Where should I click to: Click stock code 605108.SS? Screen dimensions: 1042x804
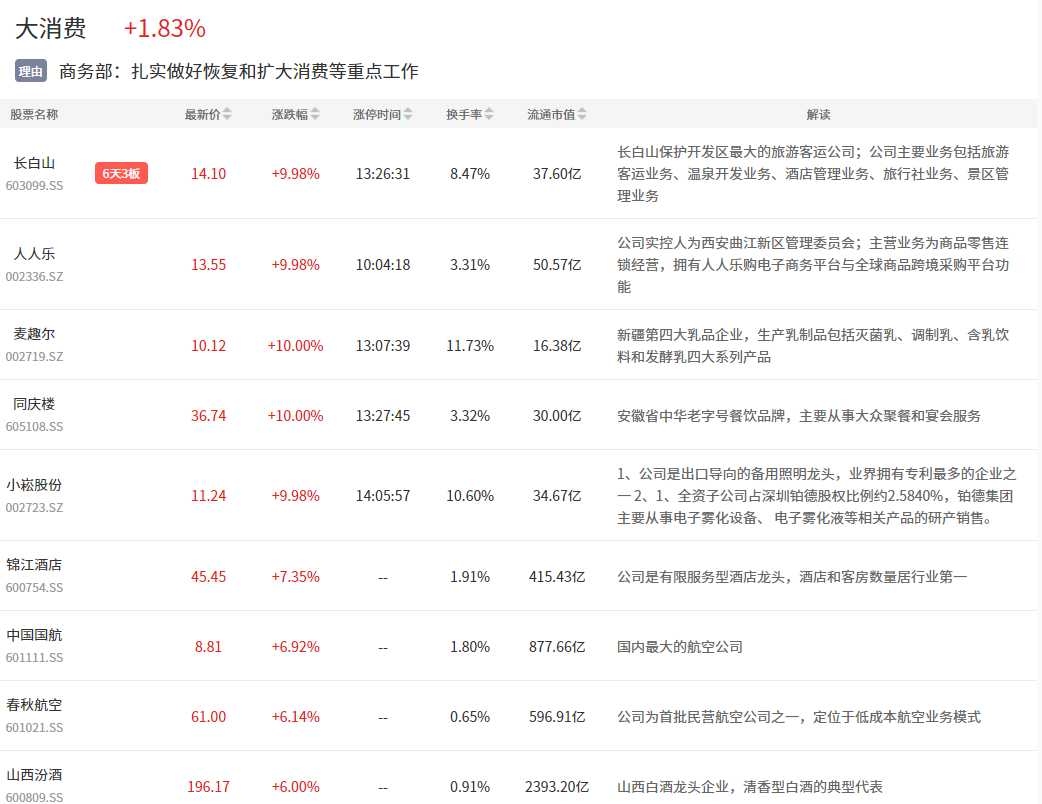pos(35,427)
